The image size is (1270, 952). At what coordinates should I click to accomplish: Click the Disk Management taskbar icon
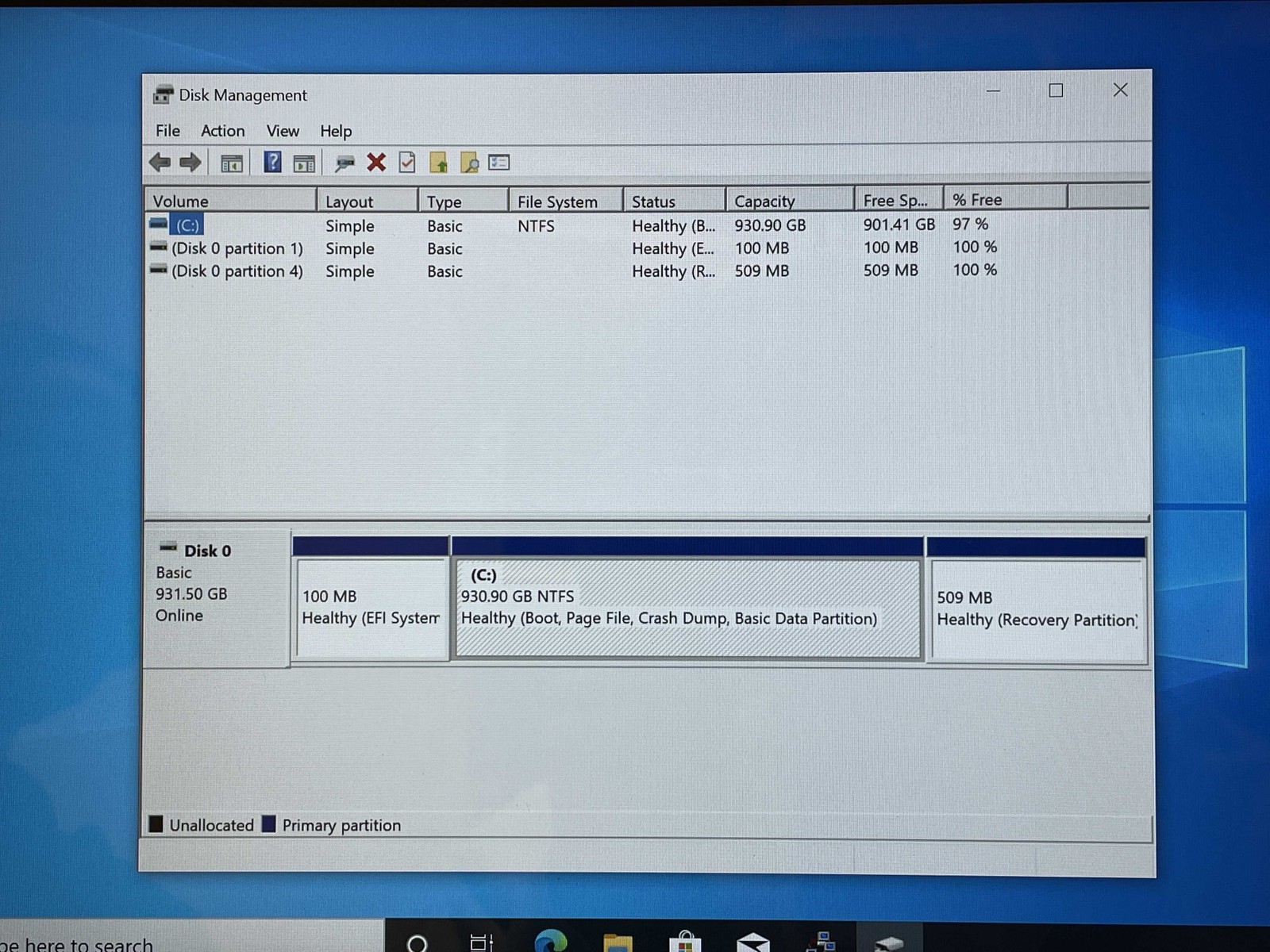[x=889, y=942]
